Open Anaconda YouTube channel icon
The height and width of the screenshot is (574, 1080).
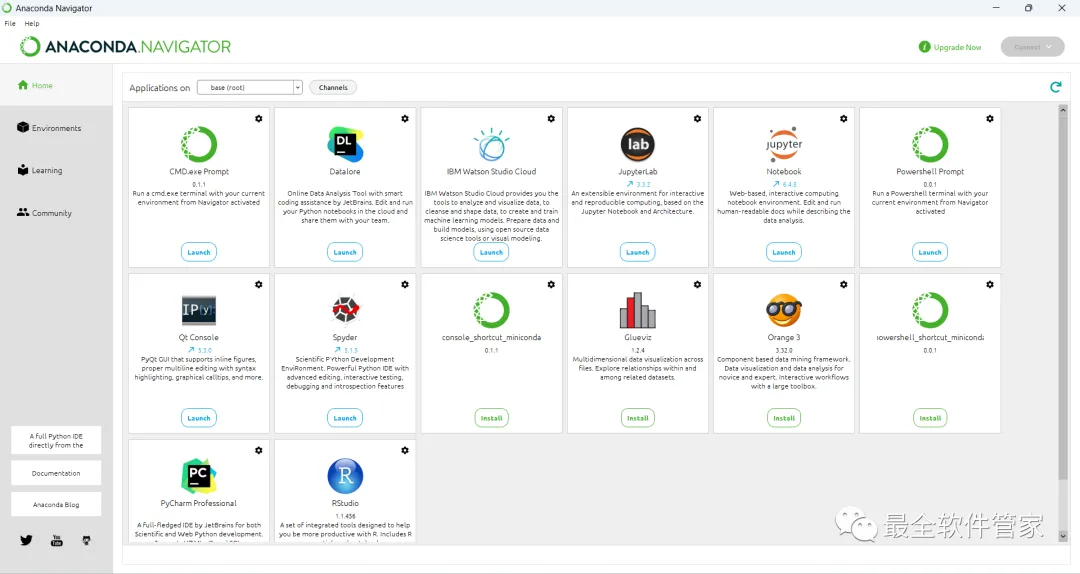click(x=56, y=540)
